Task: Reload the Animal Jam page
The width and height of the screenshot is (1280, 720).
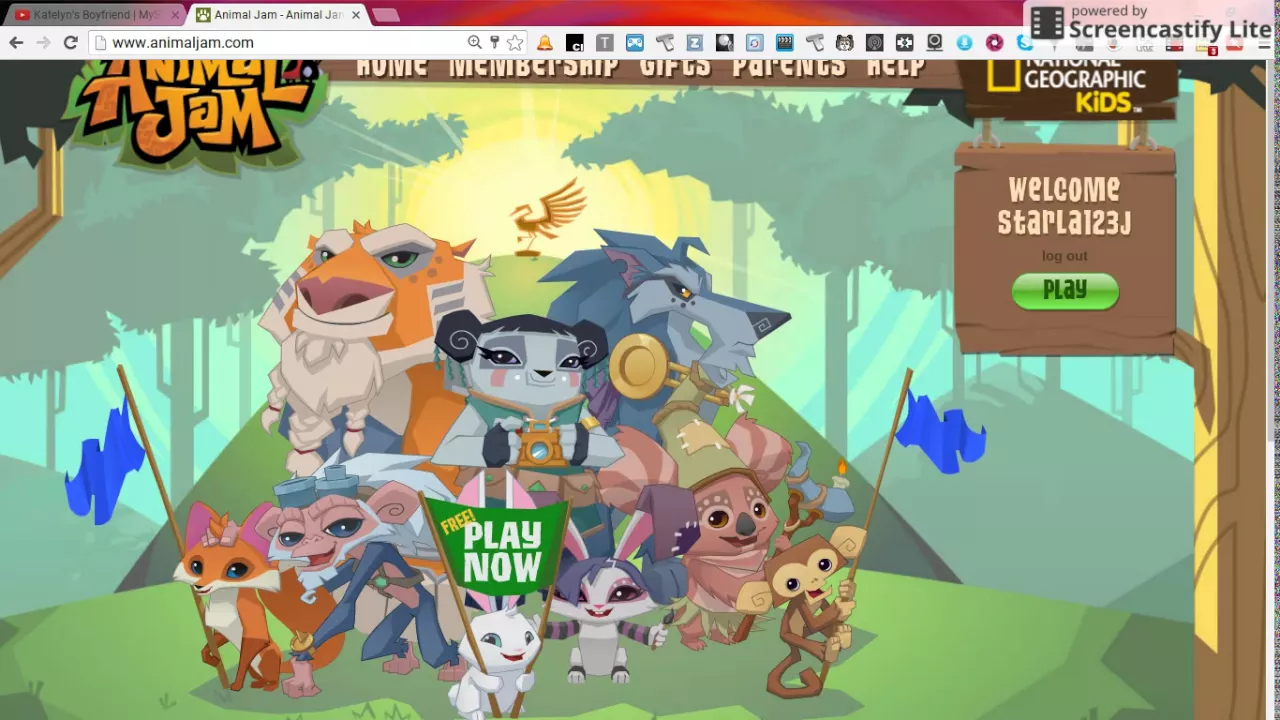Action: click(70, 43)
